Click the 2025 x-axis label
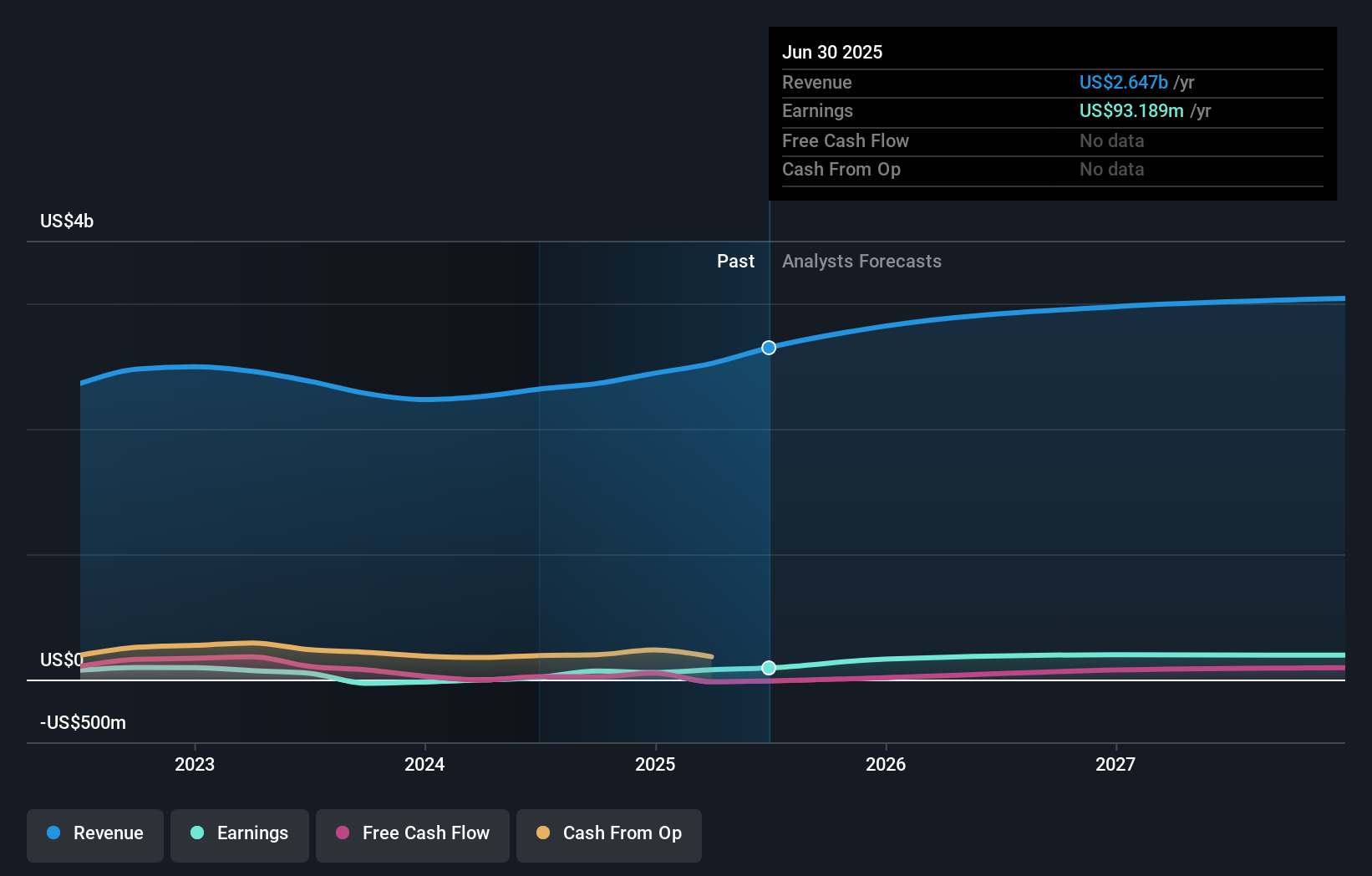This screenshot has height=876, width=1372. click(655, 764)
